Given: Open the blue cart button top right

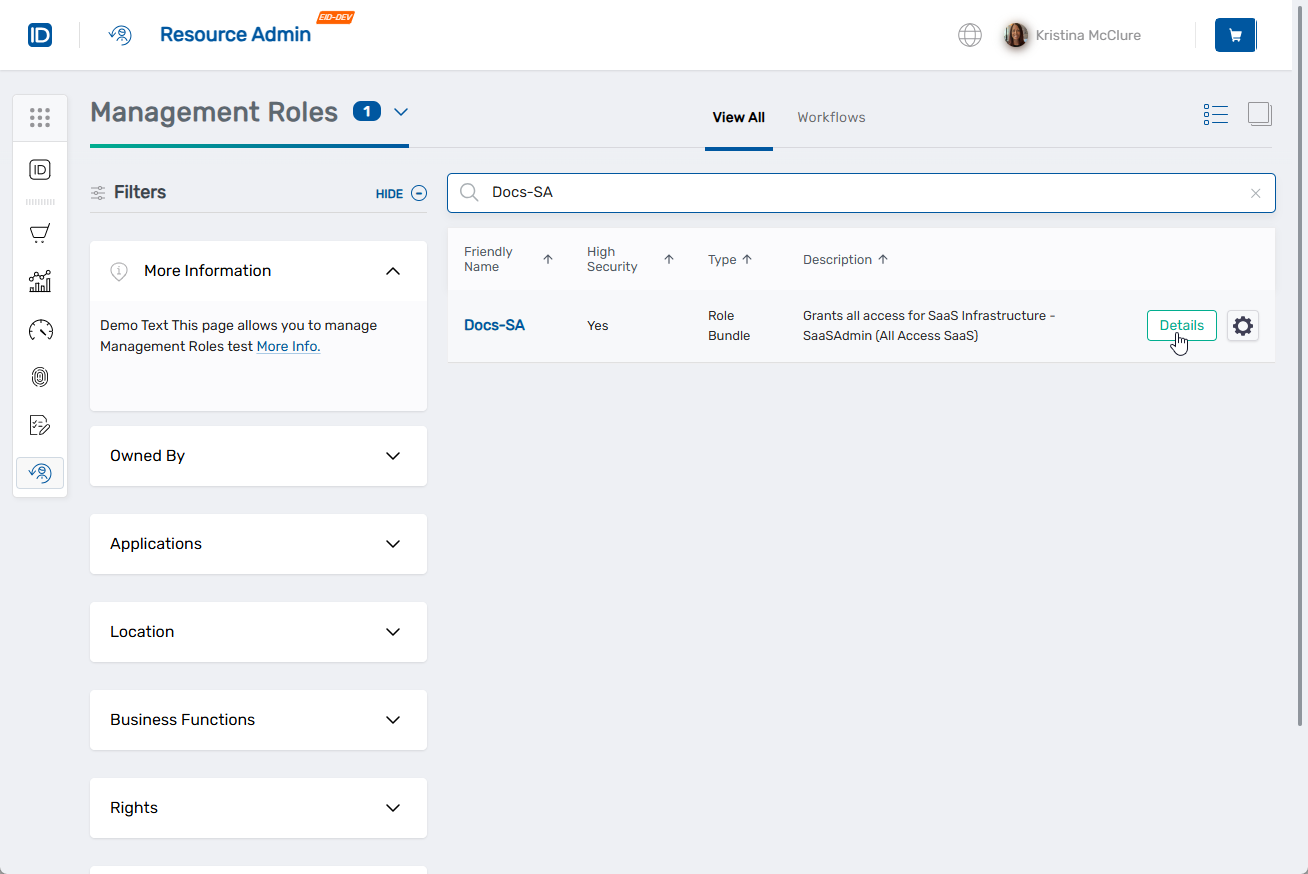Looking at the screenshot, I should 1235,34.
